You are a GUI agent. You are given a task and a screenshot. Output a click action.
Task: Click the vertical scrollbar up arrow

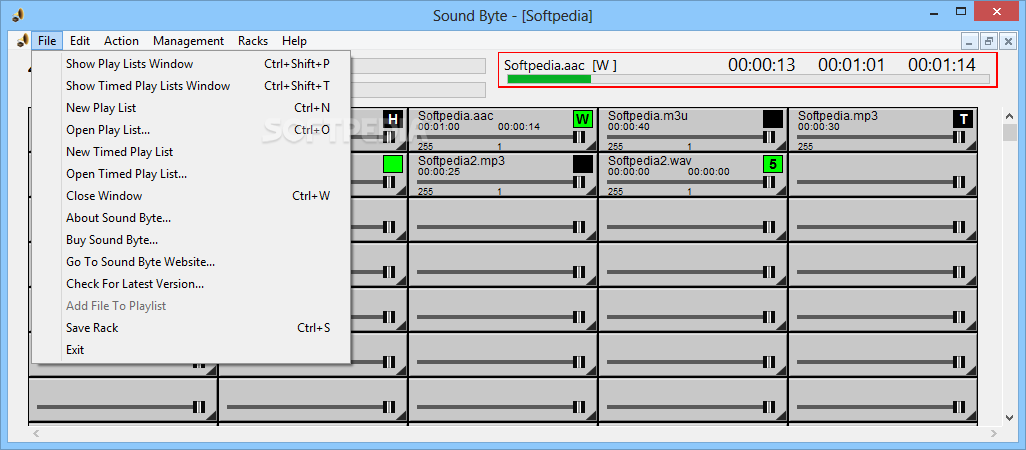click(1010, 116)
